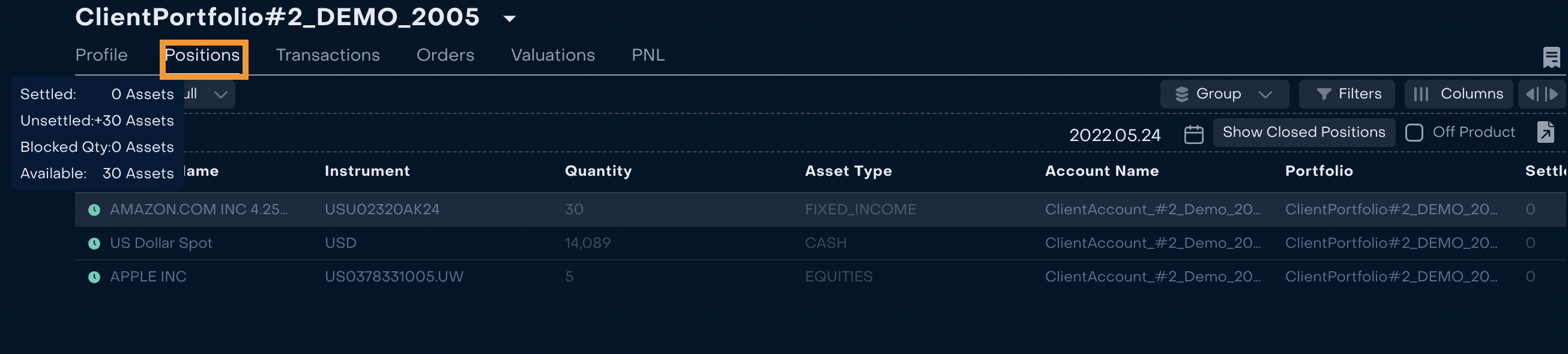
Task: Enable the Off Product checkbox
Action: [1414, 133]
